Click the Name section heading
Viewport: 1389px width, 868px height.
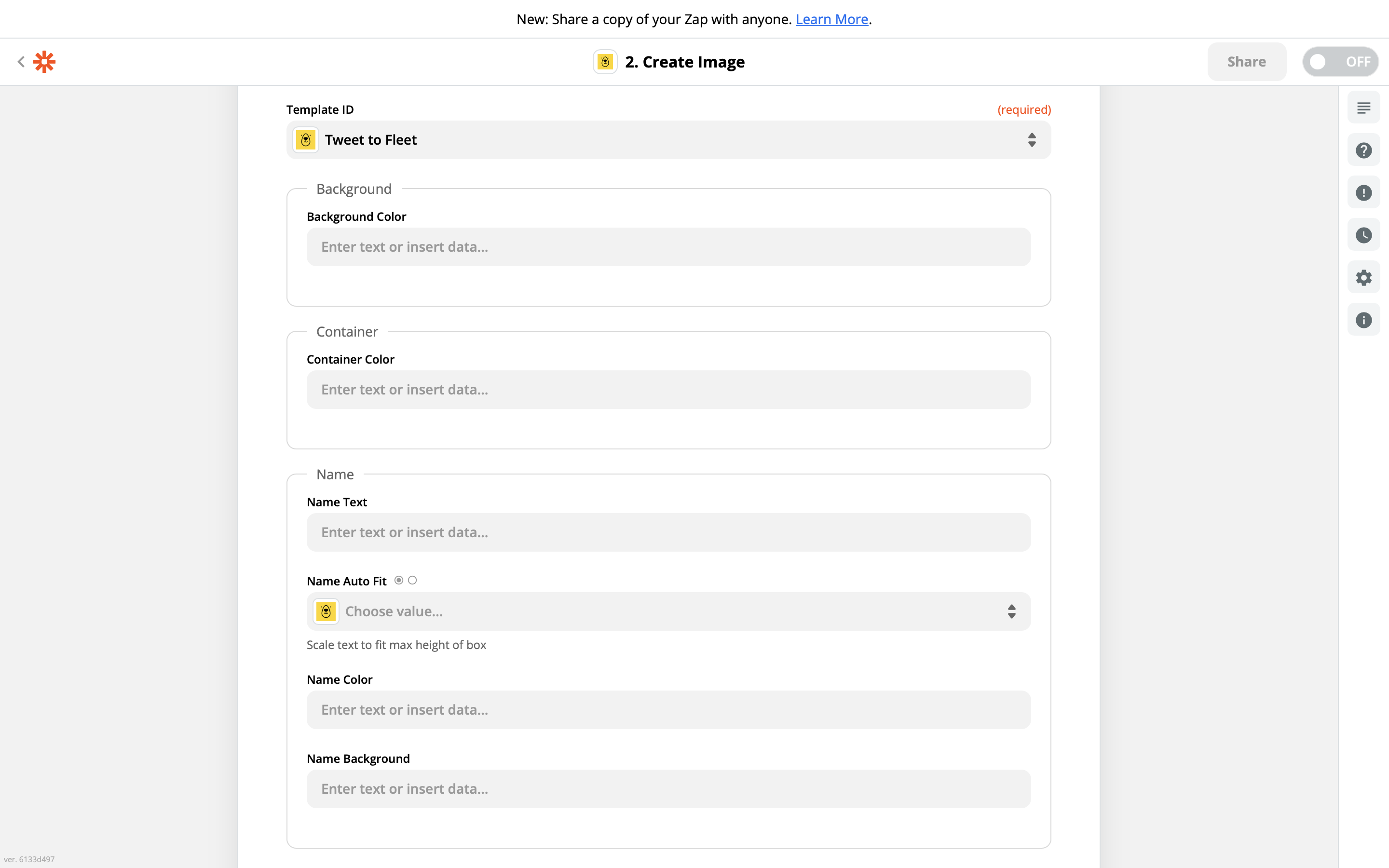(335, 474)
